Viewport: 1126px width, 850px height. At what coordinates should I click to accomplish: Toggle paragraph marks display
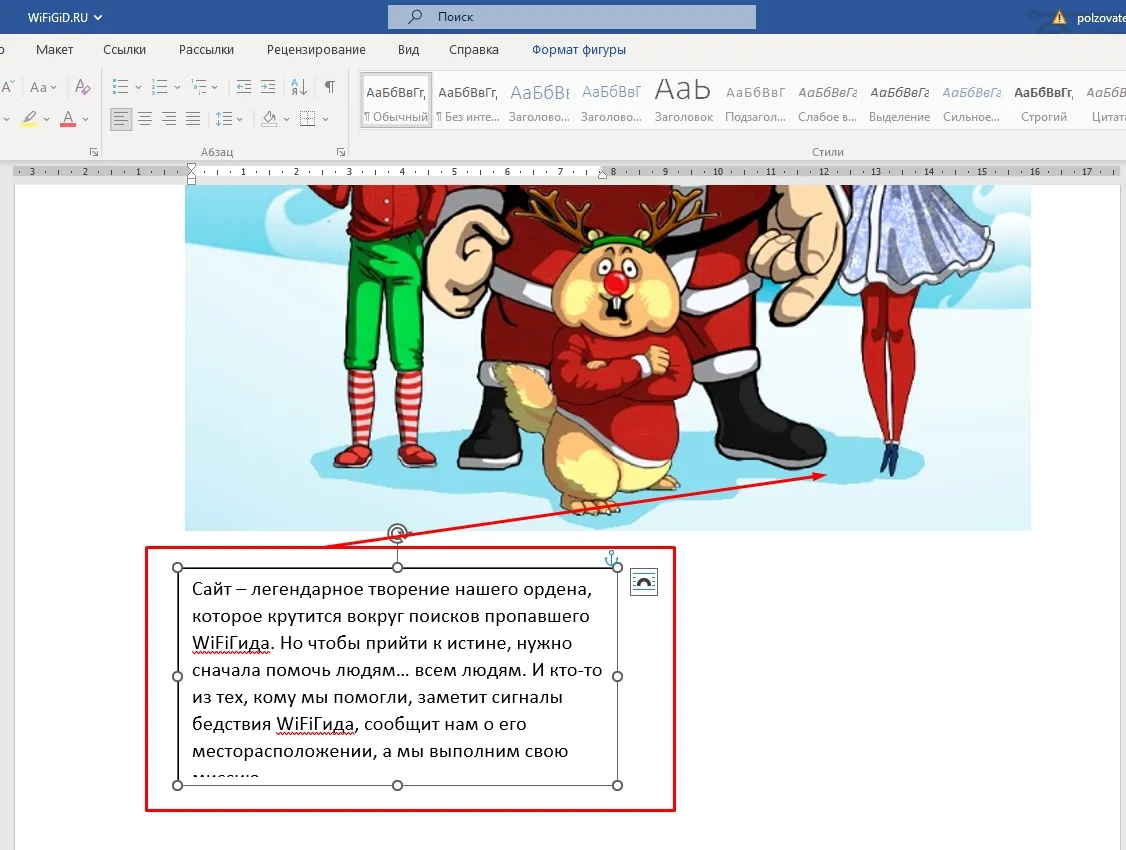pyautogui.click(x=330, y=87)
